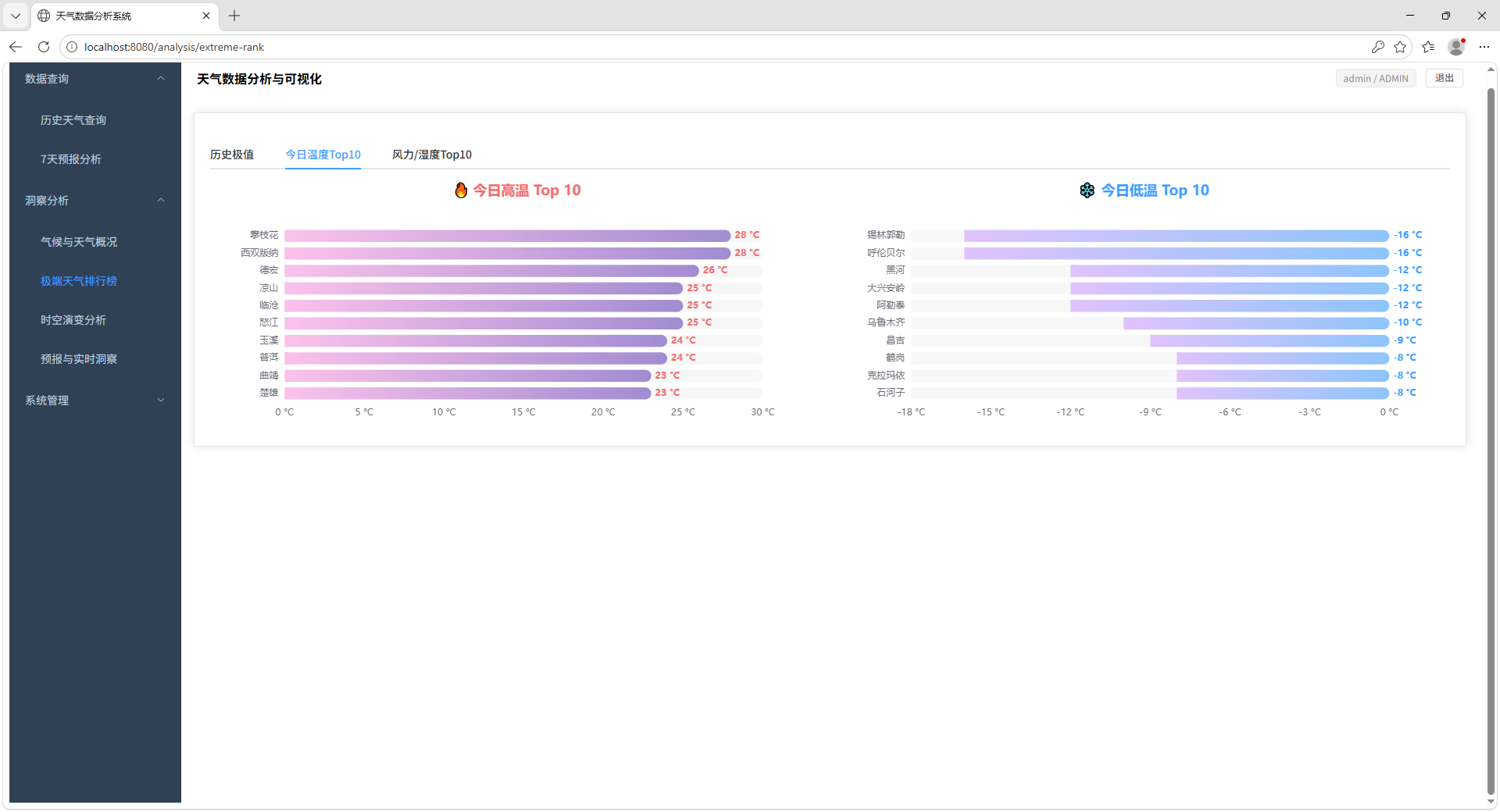This screenshot has height=812, width=1500.
Task: Switch to the 历史极值 tab
Action: (x=232, y=155)
